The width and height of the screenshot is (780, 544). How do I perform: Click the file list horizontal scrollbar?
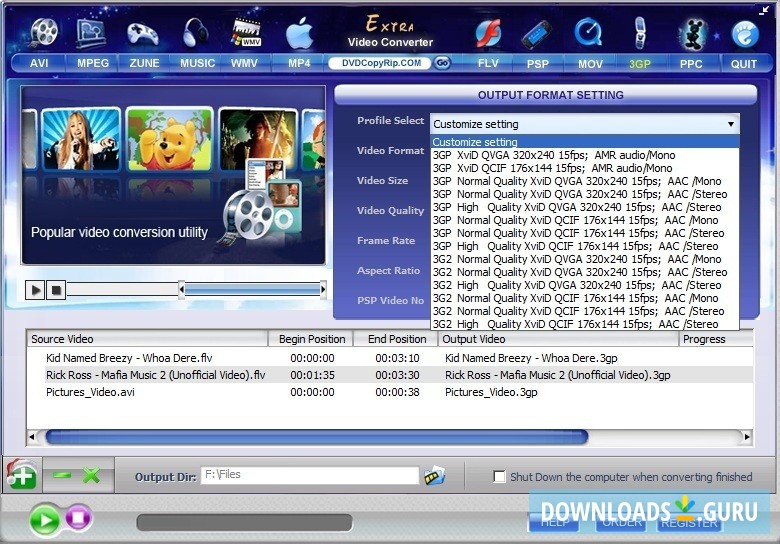317,437
